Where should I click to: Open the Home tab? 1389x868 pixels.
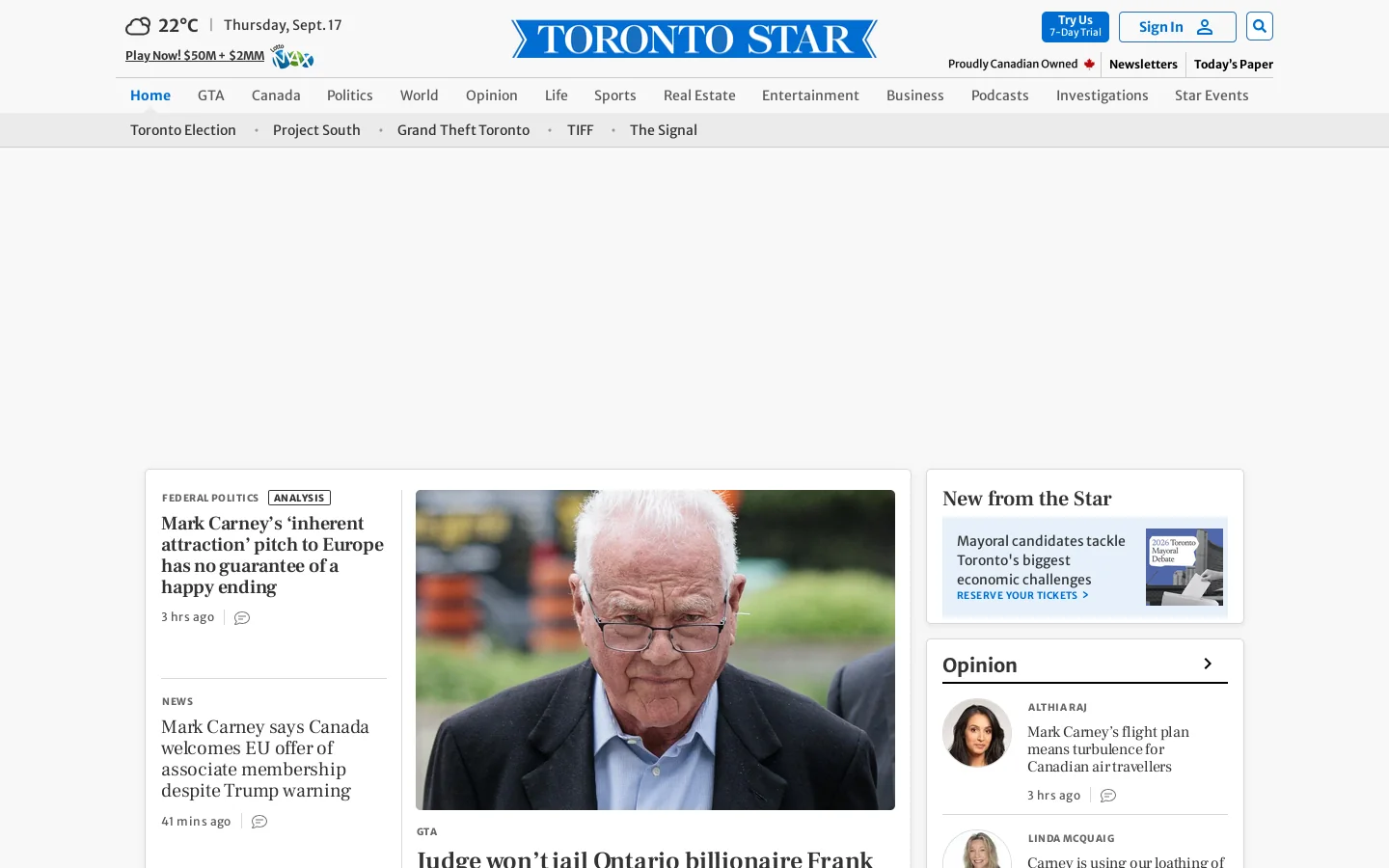pyautogui.click(x=150, y=95)
